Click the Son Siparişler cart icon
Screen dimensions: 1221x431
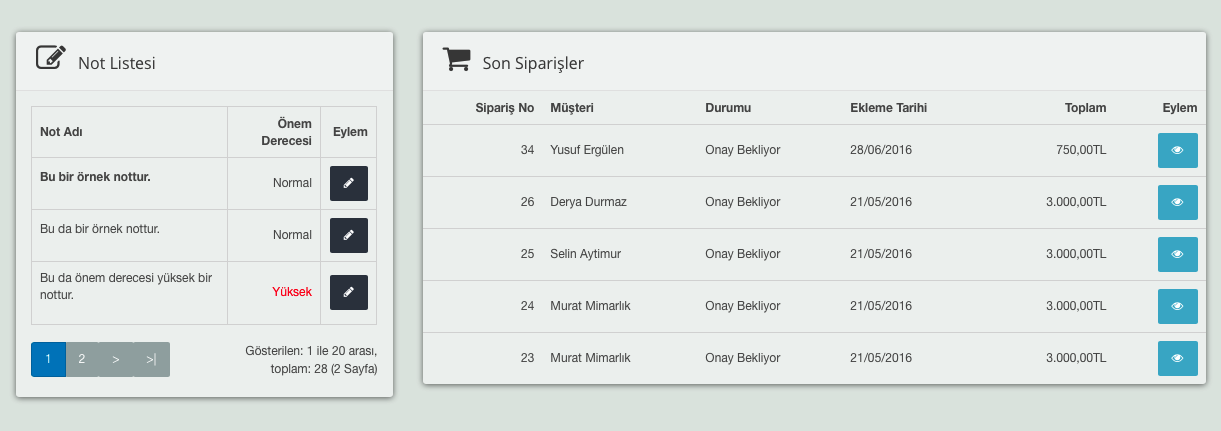tap(456, 60)
